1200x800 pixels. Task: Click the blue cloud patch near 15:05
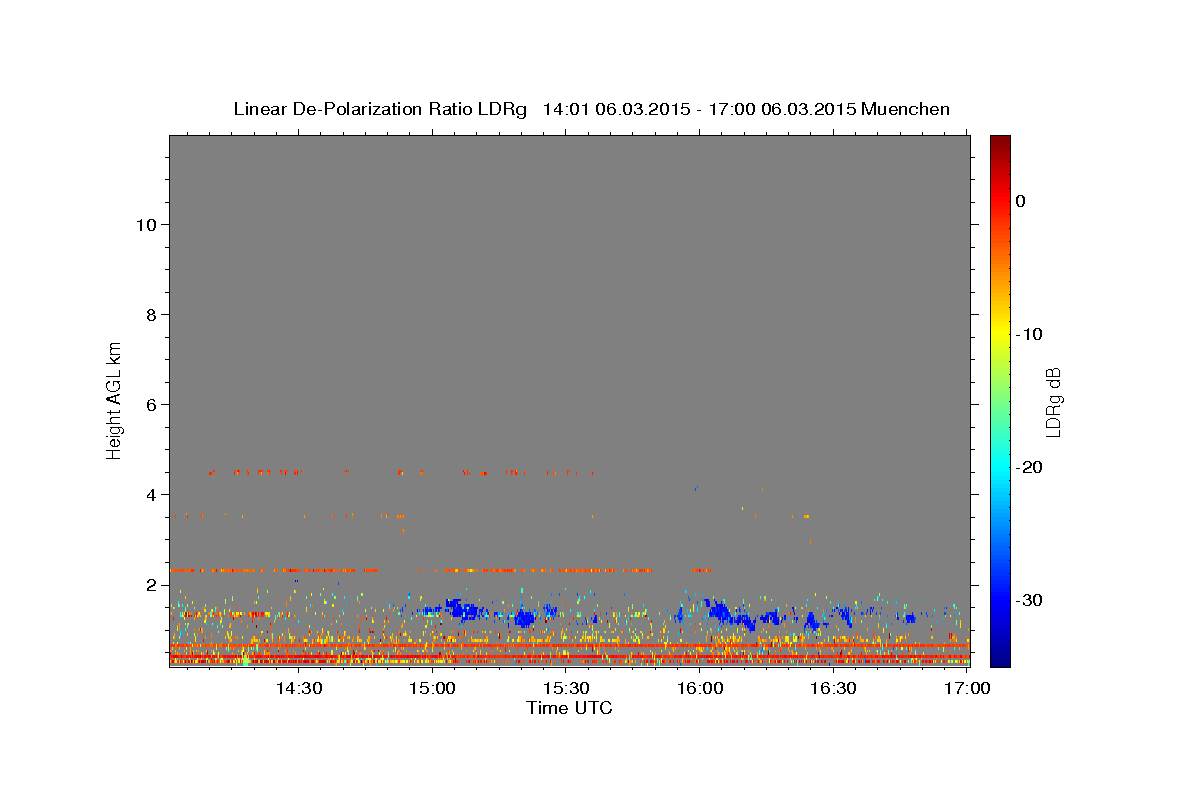coord(460,609)
